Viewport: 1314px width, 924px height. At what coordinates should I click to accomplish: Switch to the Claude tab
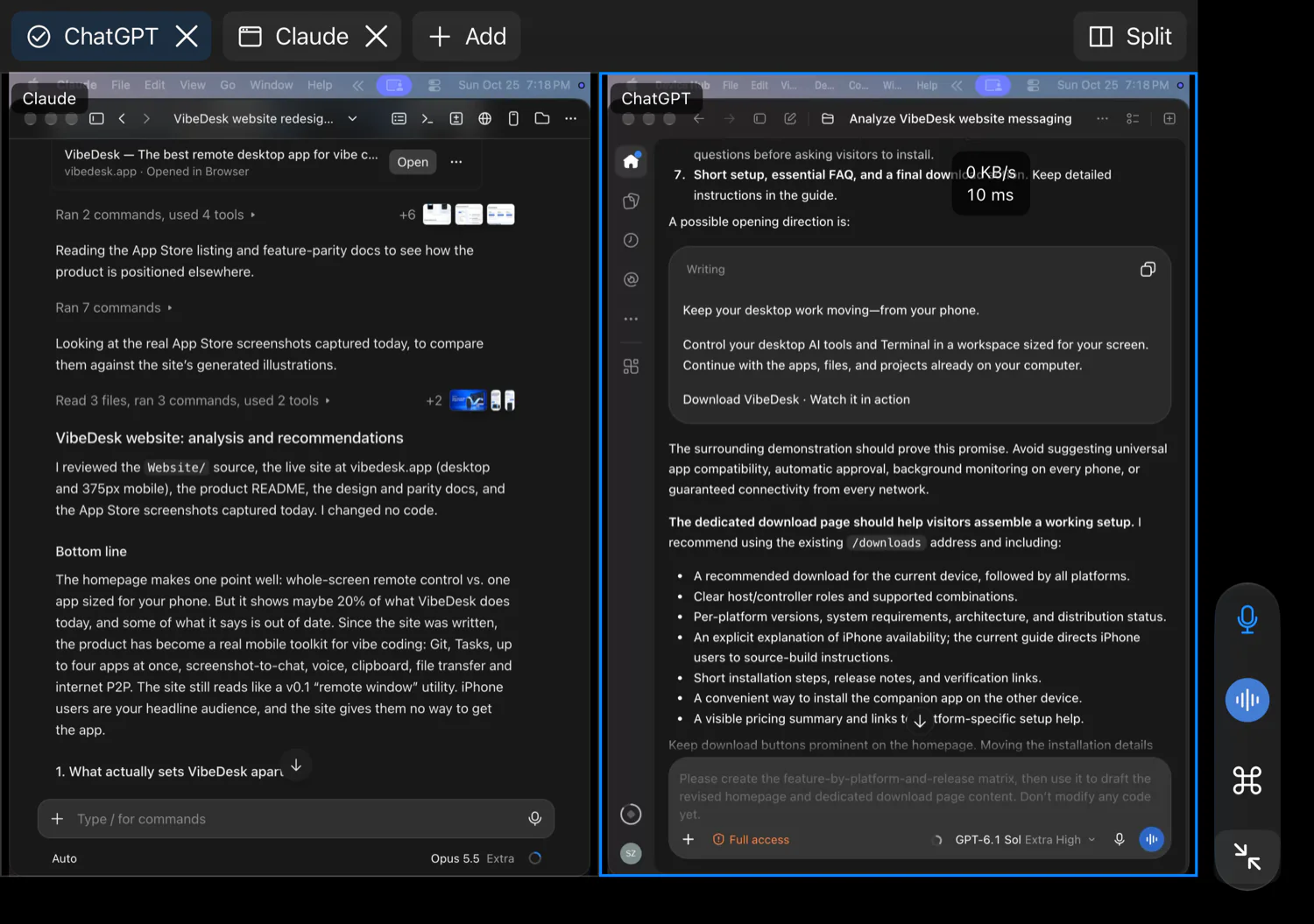click(293, 36)
